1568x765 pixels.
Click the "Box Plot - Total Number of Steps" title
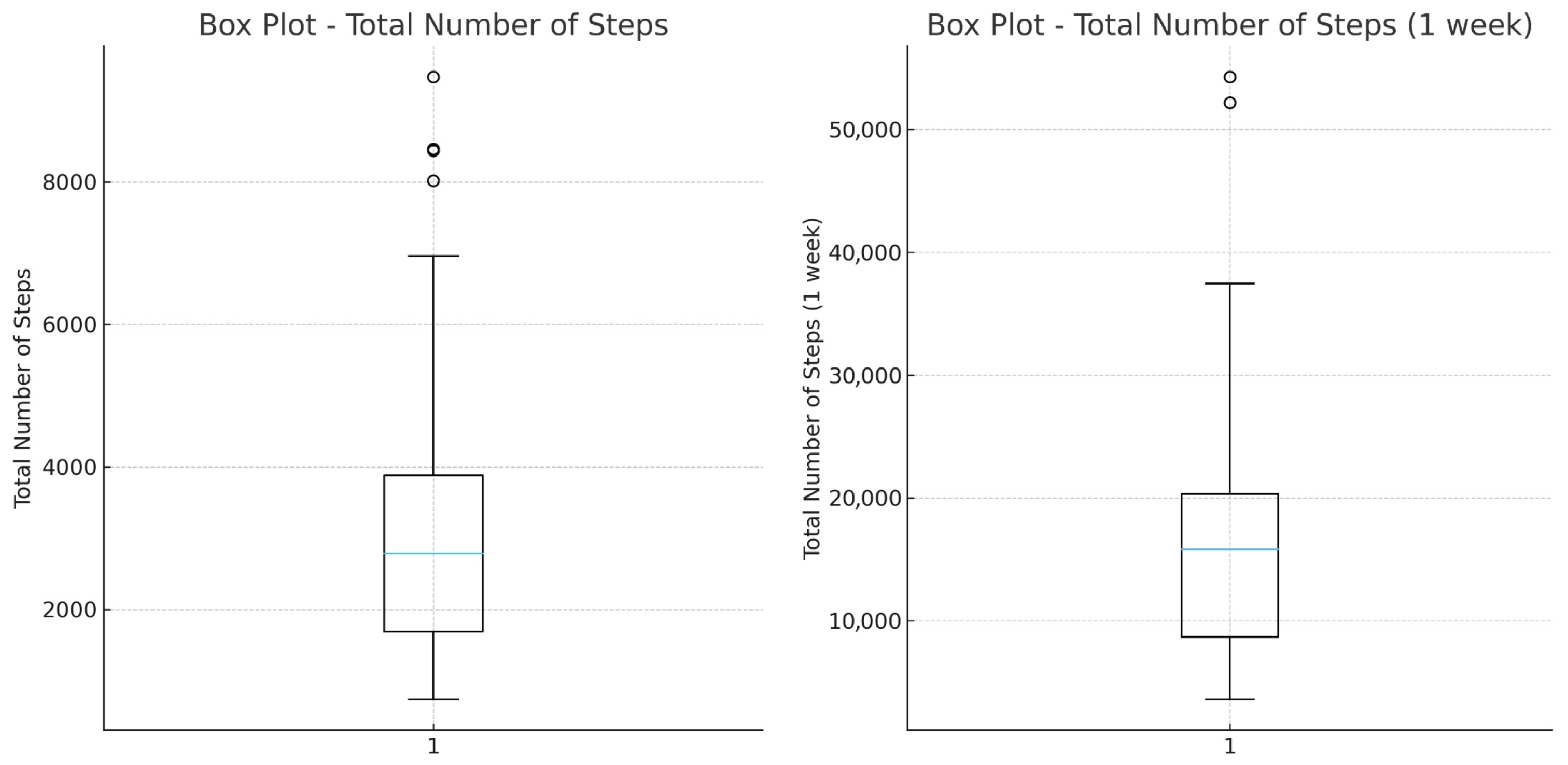pyautogui.click(x=433, y=25)
